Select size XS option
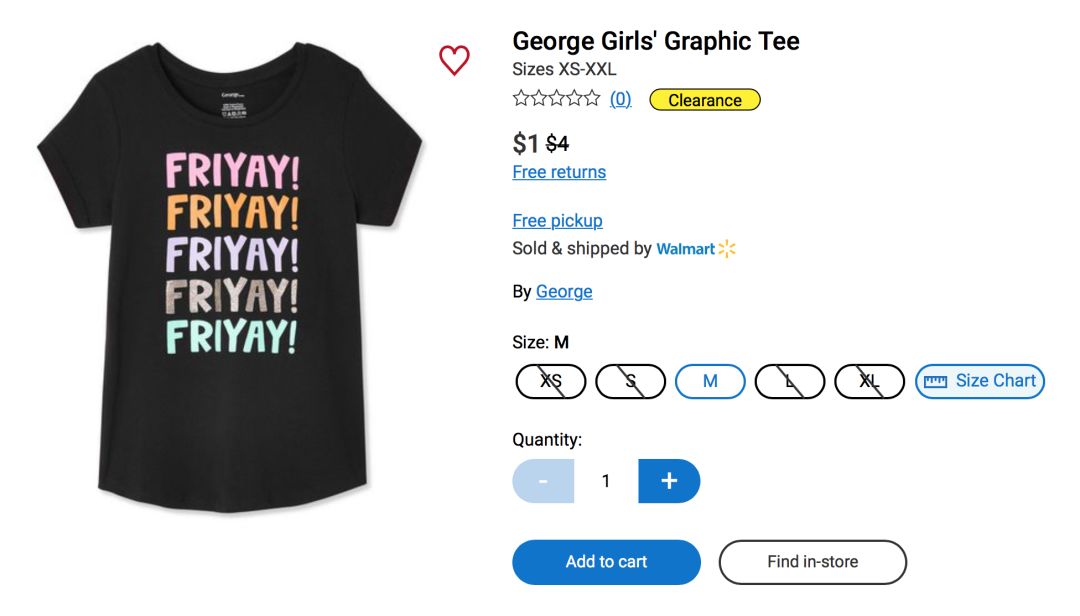The width and height of the screenshot is (1080, 616). (551, 381)
